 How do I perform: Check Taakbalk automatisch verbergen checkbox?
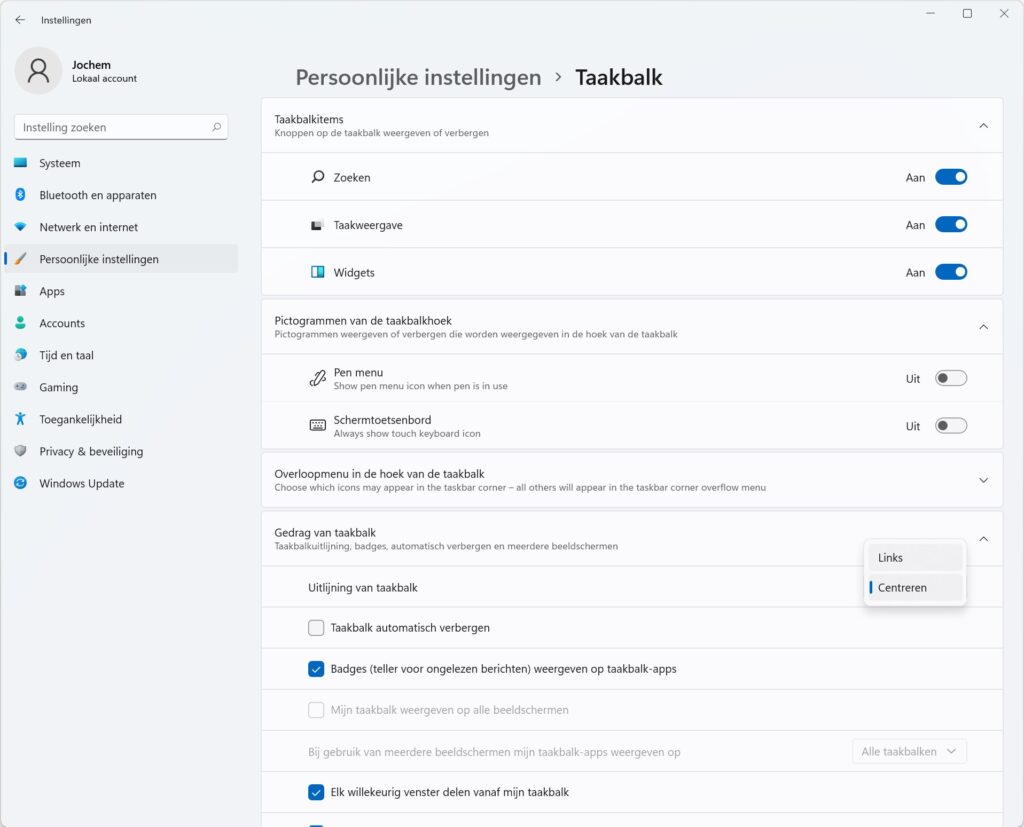316,628
